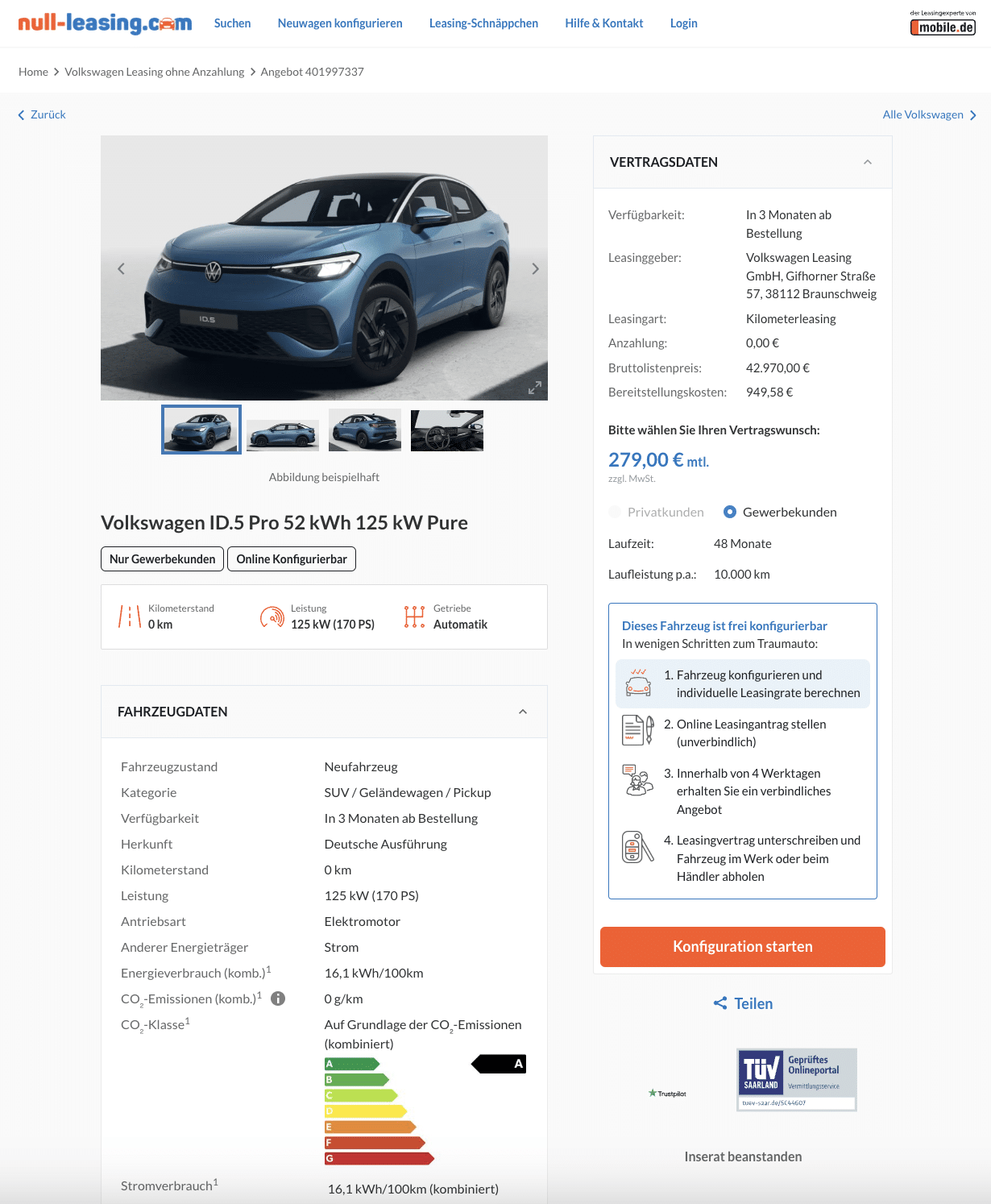The height and width of the screenshot is (1204, 991).
Task: Click the null-leasing.com logo
Action: 105,23
